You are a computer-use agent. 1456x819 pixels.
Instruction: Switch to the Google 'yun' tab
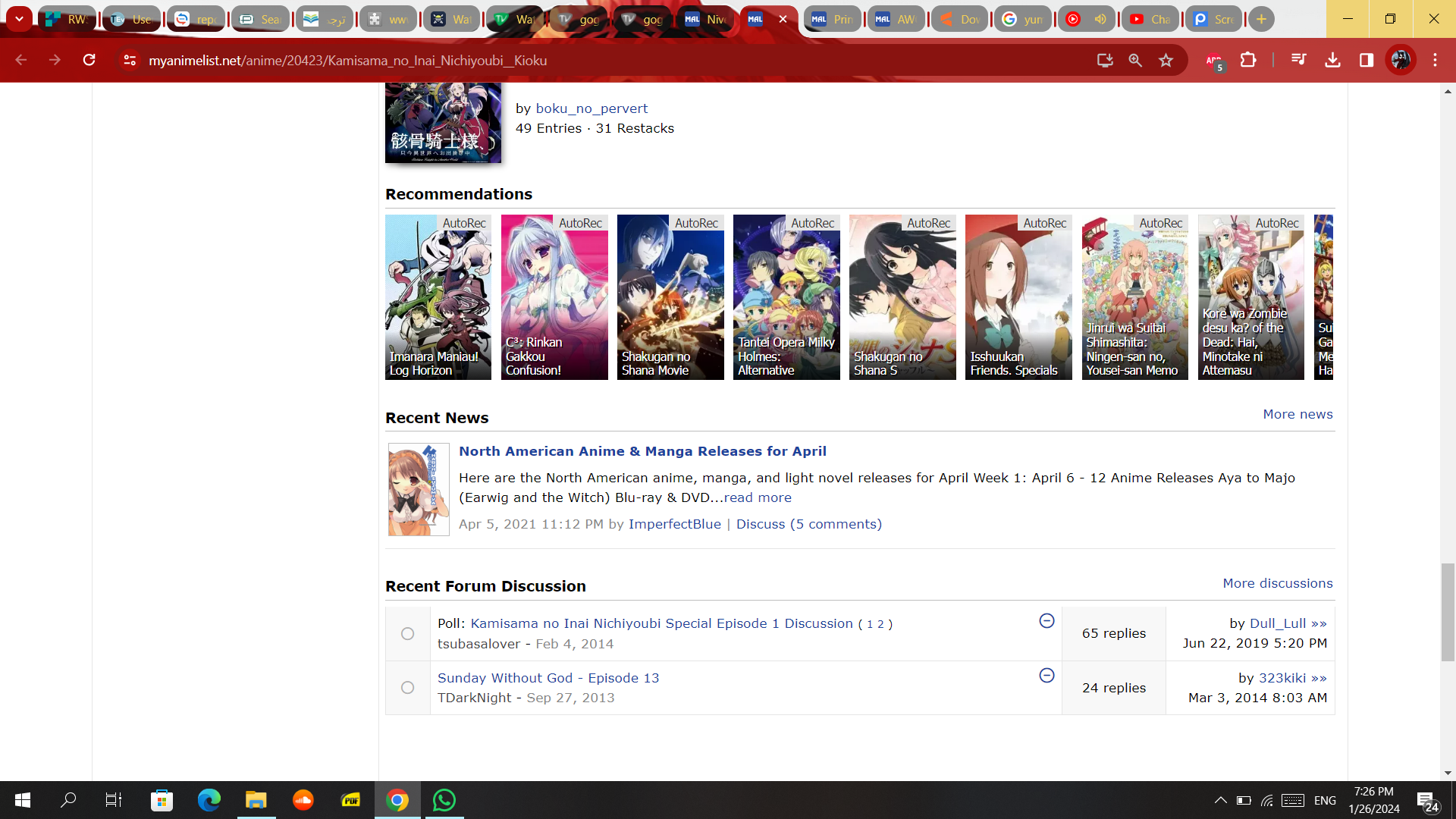tap(1022, 19)
